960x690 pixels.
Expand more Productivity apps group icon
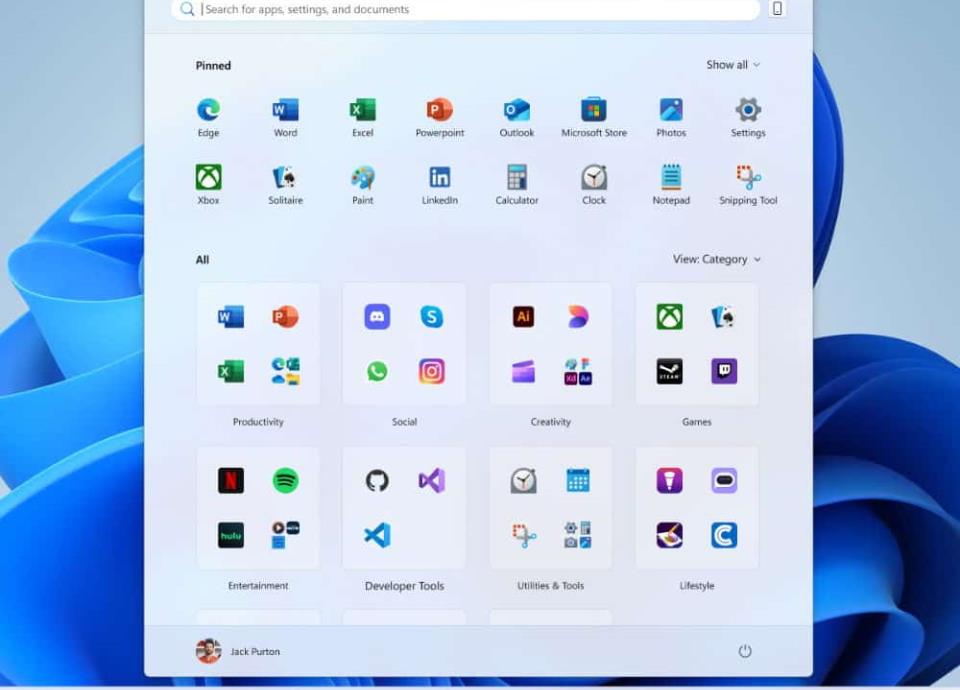click(x=285, y=371)
